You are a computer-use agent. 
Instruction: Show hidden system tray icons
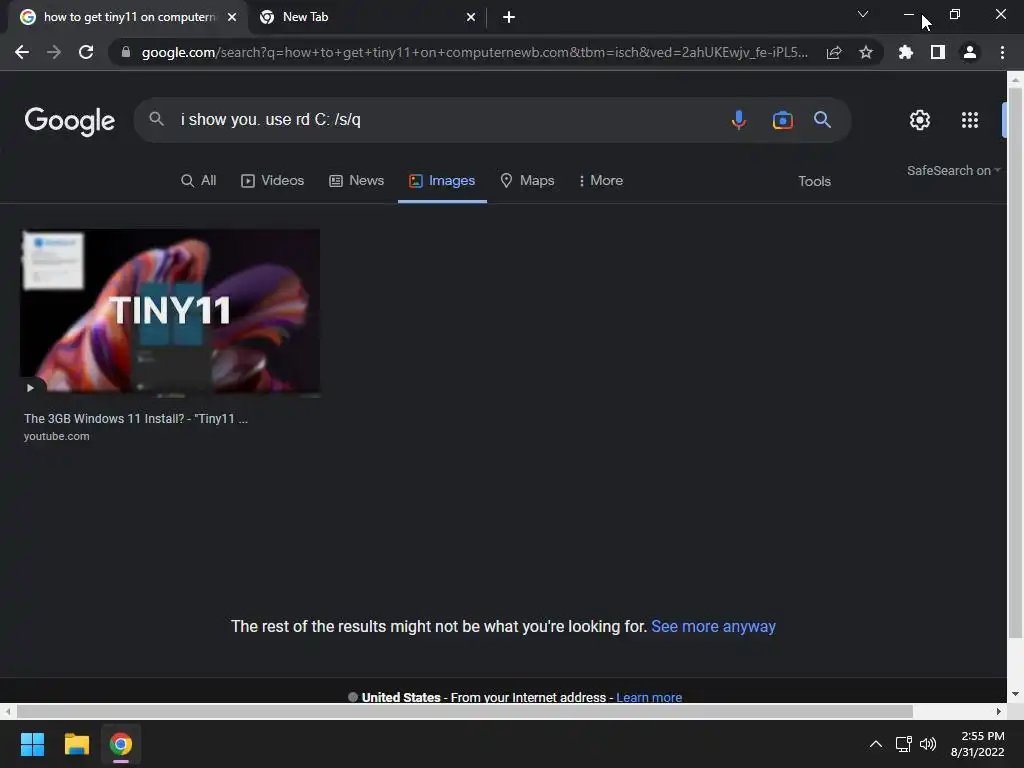pyautogui.click(x=876, y=744)
